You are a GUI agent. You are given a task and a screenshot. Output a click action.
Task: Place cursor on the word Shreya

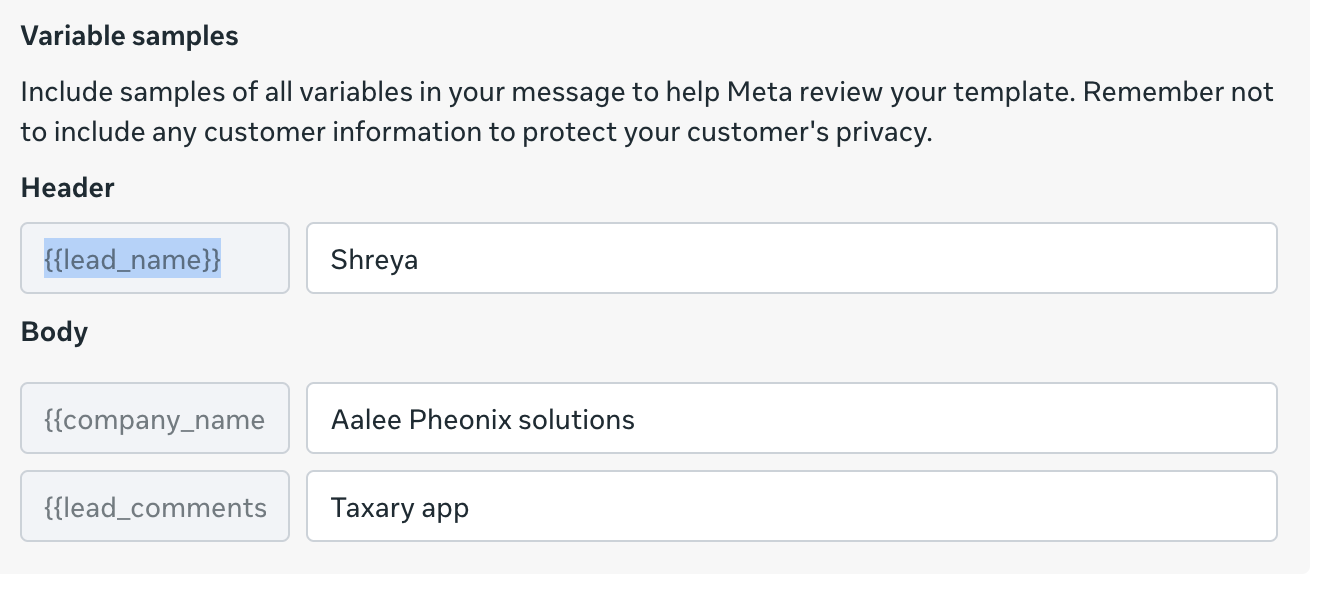374,260
